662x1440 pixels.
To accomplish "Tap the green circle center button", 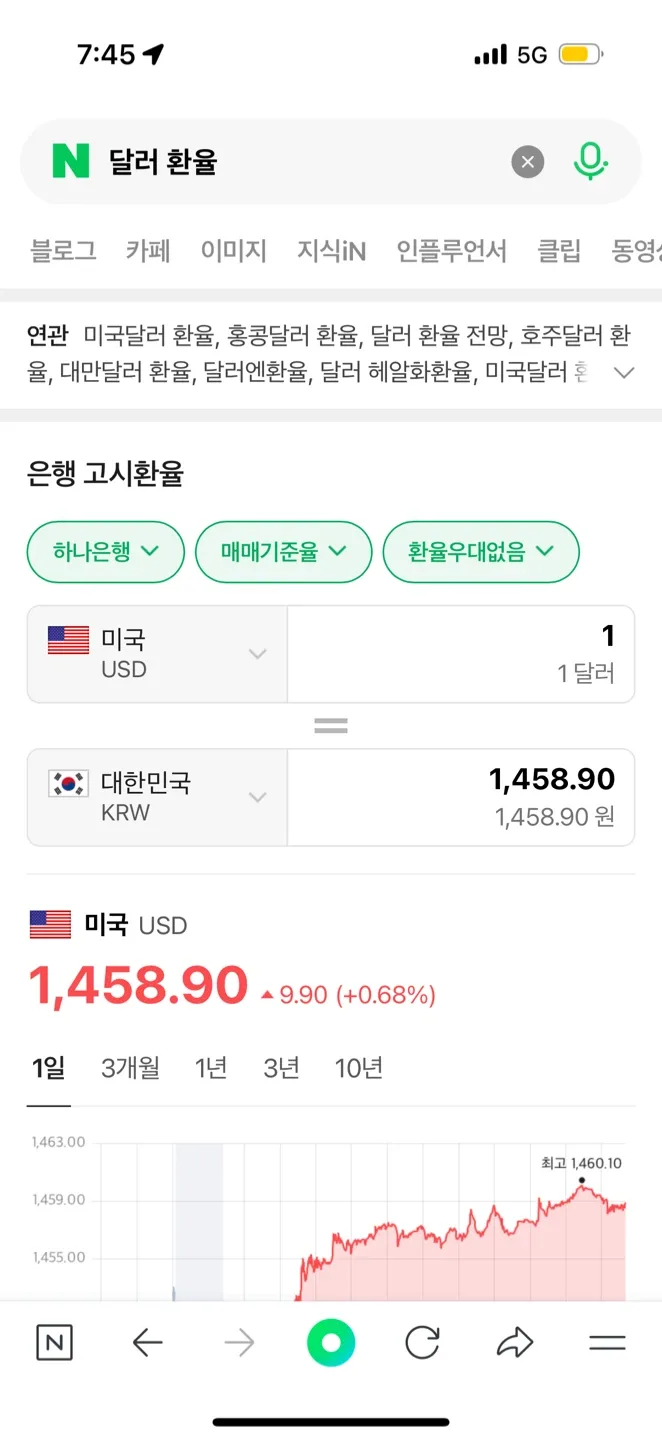I will (331, 1343).
